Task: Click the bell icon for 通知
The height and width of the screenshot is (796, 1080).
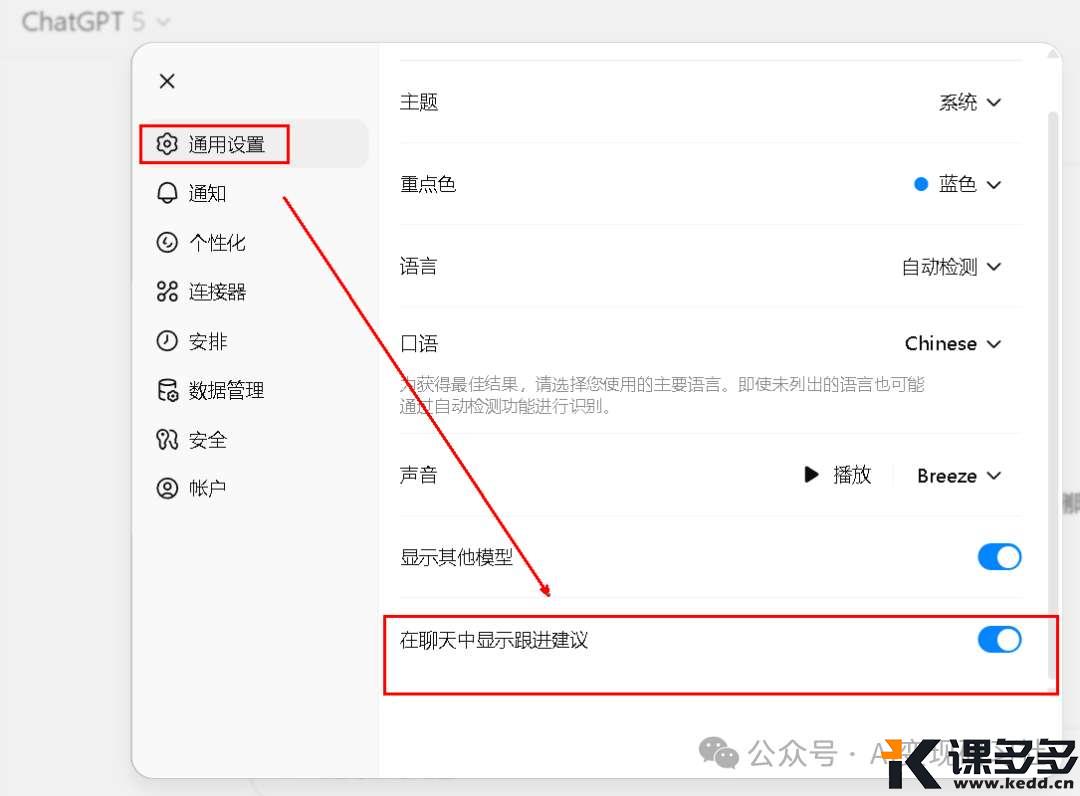Action: pyautogui.click(x=167, y=193)
